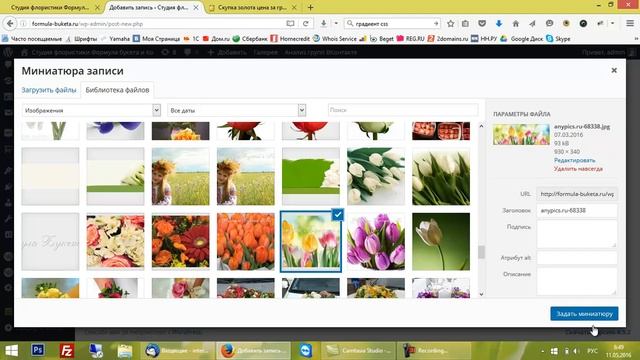Open the Изображения media type dropdown
The height and width of the screenshot is (360, 640).
click(x=91, y=110)
